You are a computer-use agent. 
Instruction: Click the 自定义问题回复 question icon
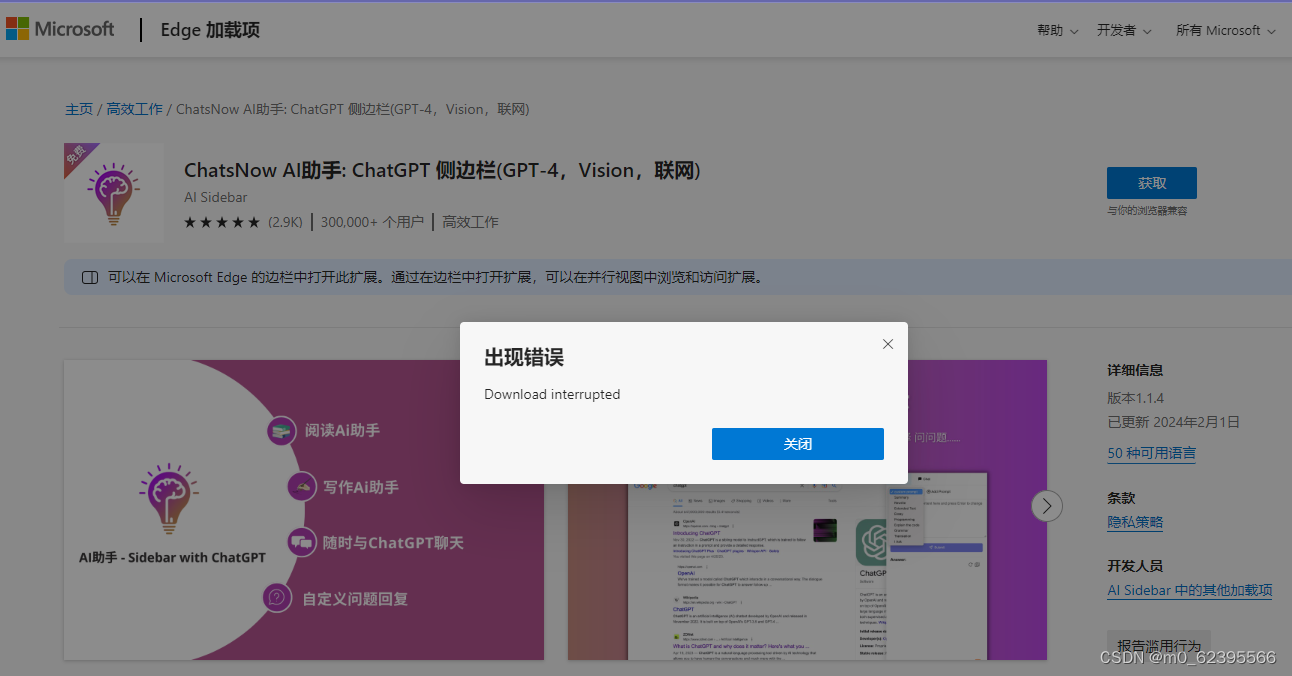point(277,598)
